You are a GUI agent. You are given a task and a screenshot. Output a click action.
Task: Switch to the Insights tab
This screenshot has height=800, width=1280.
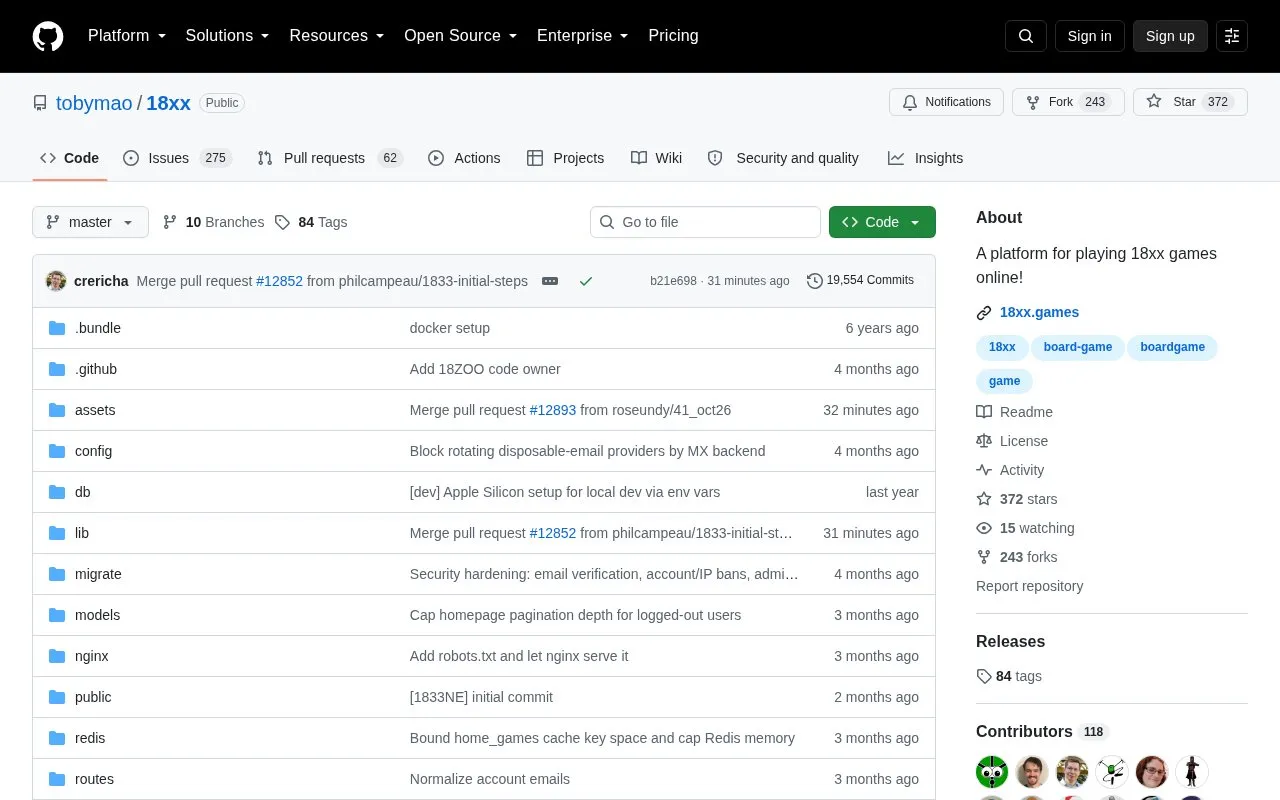pyautogui.click(x=925, y=158)
